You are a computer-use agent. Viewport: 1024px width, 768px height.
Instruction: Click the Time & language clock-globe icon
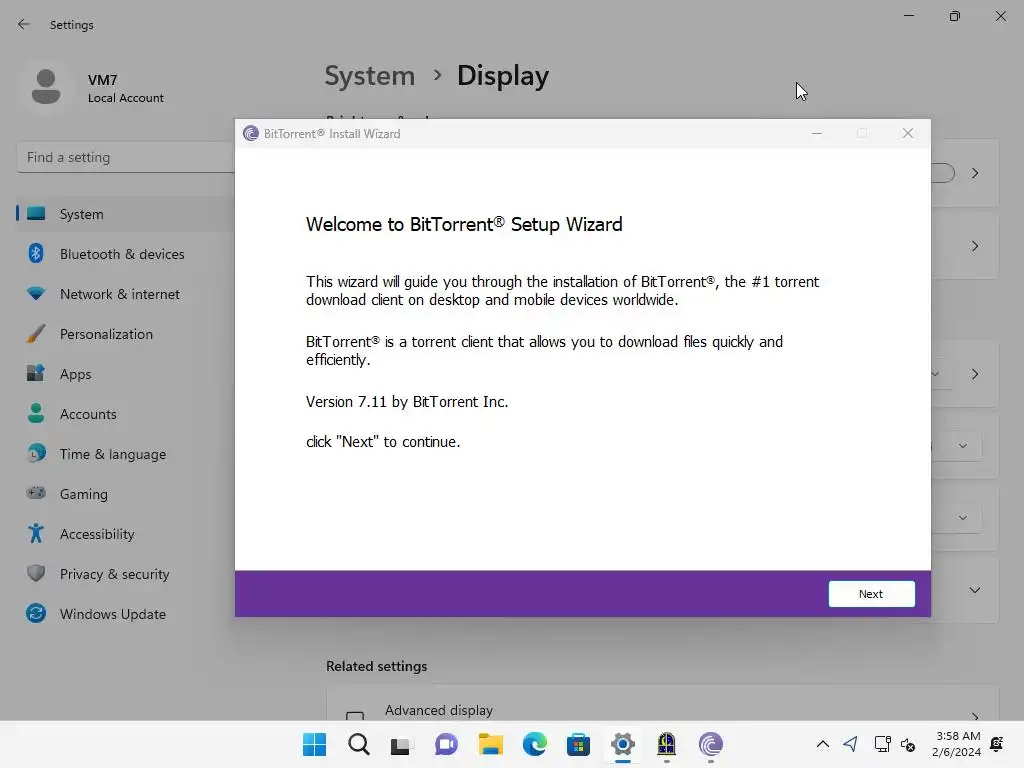(x=36, y=453)
